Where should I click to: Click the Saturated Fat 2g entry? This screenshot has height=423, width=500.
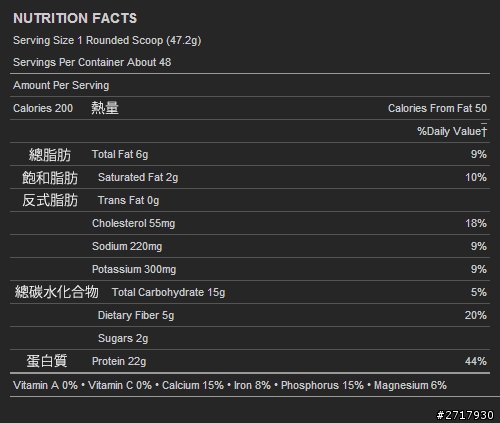pos(138,177)
